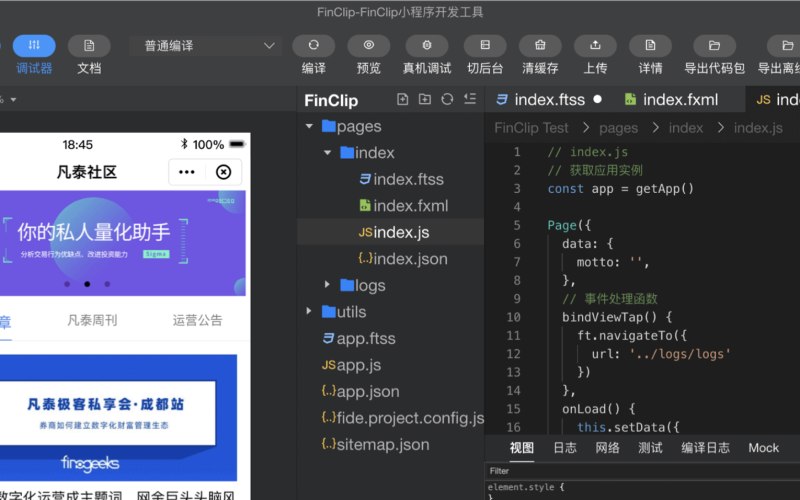Viewport: 800px width, 500px height.
Task: Switch to the 测试 test tab
Action: 650,448
